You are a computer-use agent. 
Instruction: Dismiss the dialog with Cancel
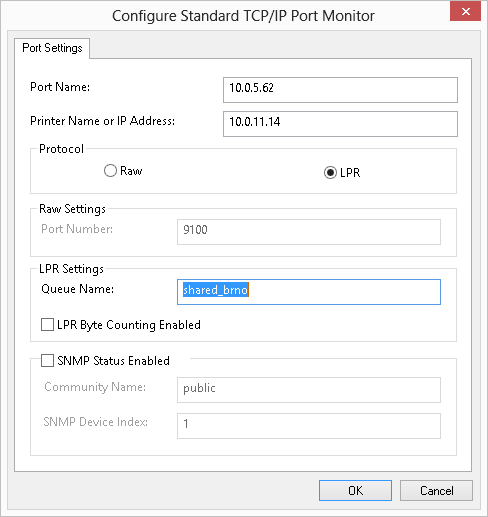(436, 490)
